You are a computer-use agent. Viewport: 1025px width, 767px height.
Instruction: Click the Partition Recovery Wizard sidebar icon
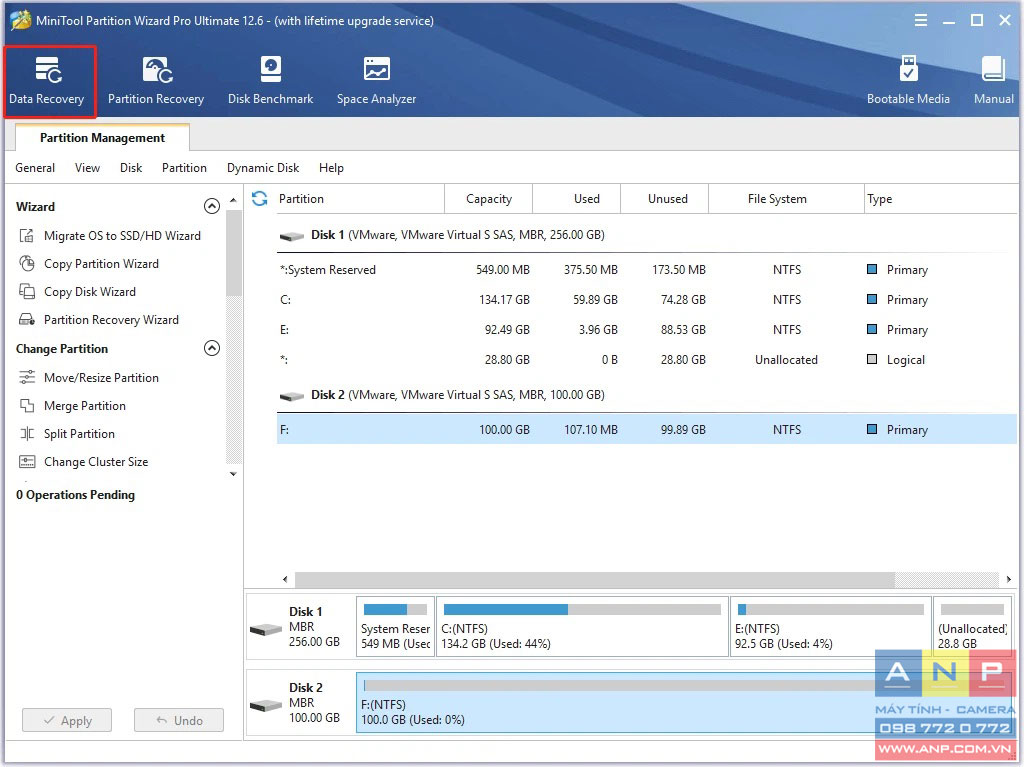[27, 320]
